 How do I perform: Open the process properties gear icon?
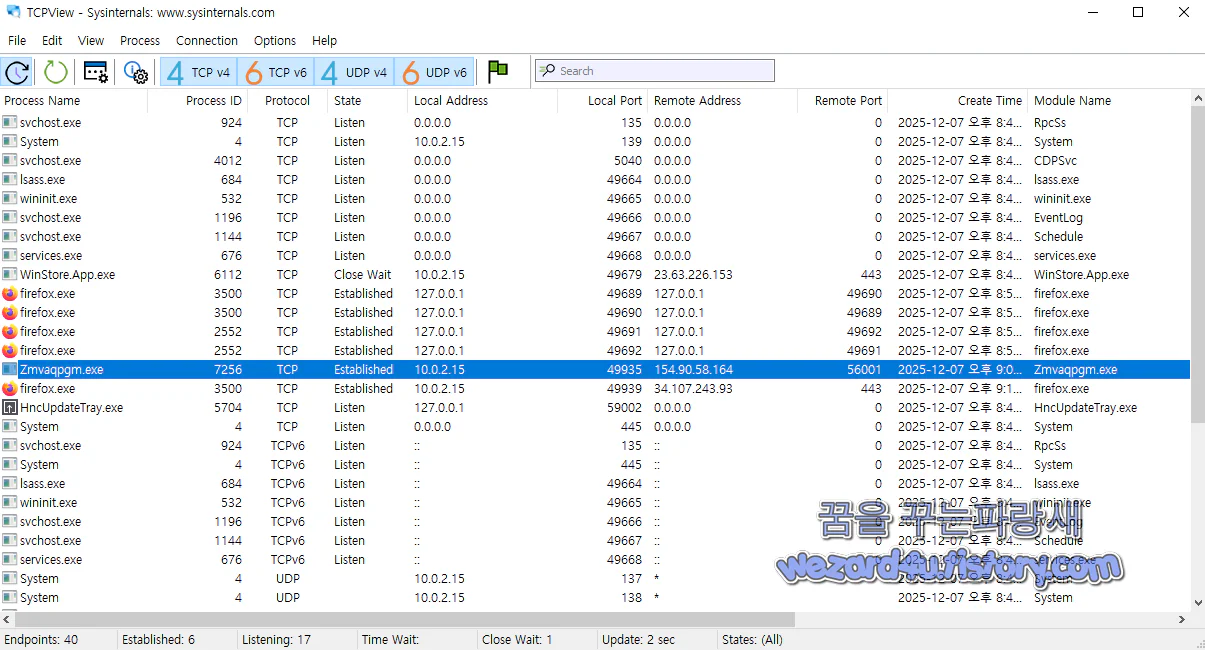pos(95,71)
